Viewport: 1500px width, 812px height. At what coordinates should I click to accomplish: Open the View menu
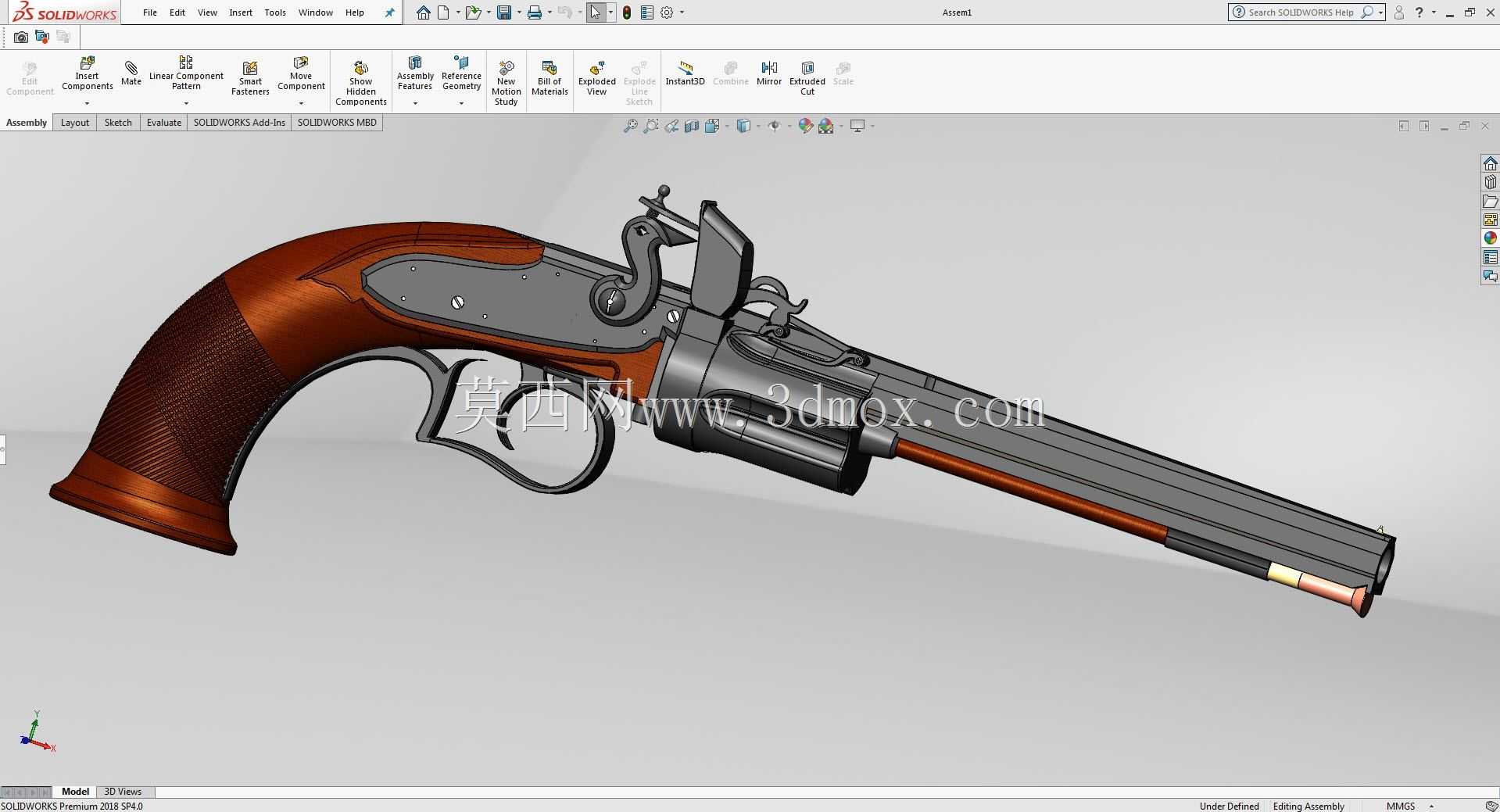[x=207, y=13]
